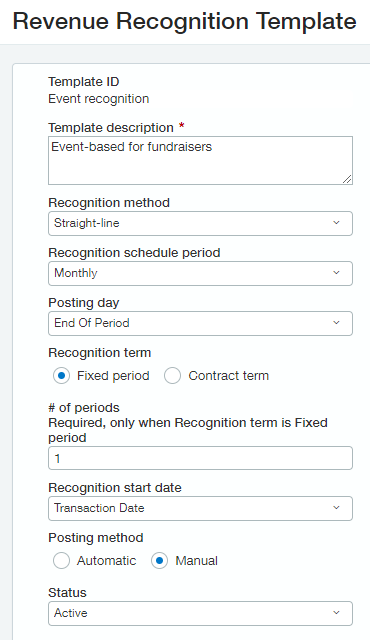Click the Recognition start date chevron arrow
The height and width of the screenshot is (640, 370).
pos(336,508)
